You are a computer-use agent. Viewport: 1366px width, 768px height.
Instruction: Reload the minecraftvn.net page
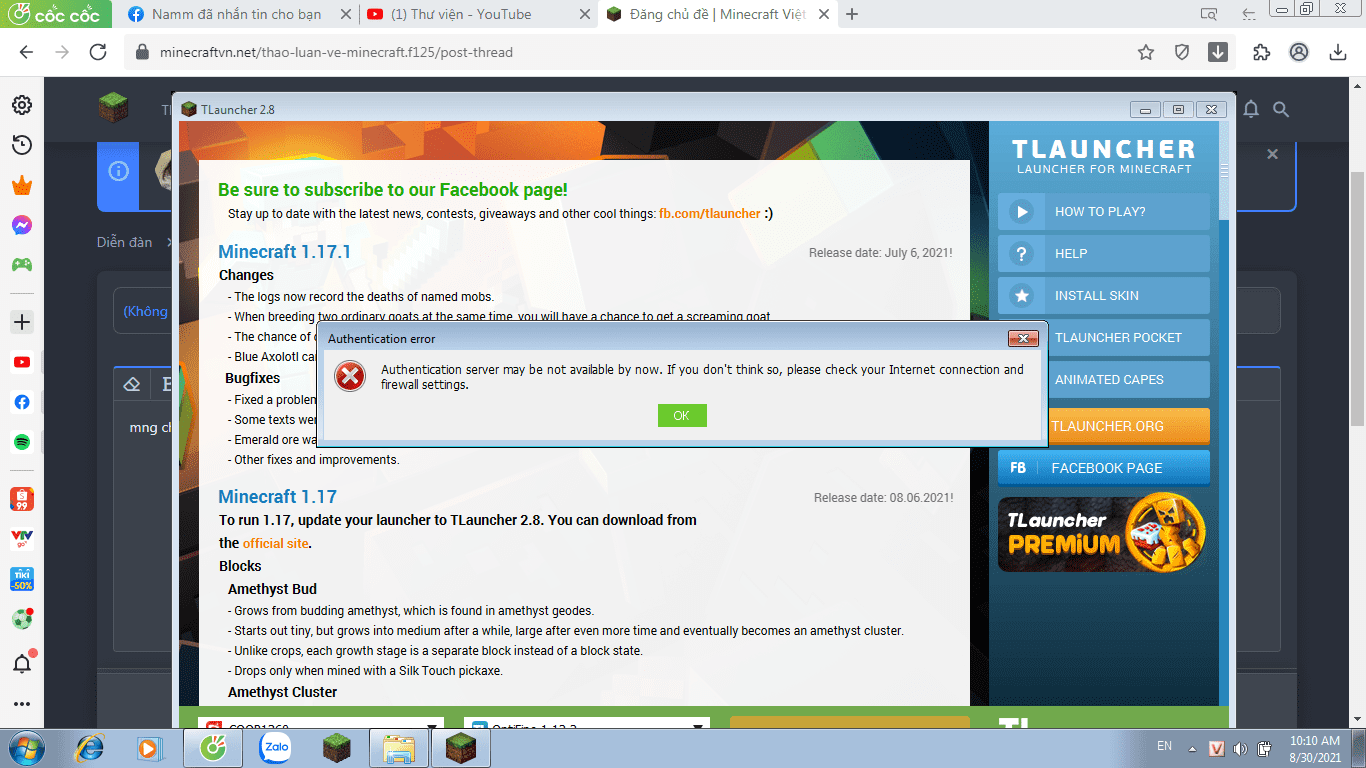click(x=97, y=52)
